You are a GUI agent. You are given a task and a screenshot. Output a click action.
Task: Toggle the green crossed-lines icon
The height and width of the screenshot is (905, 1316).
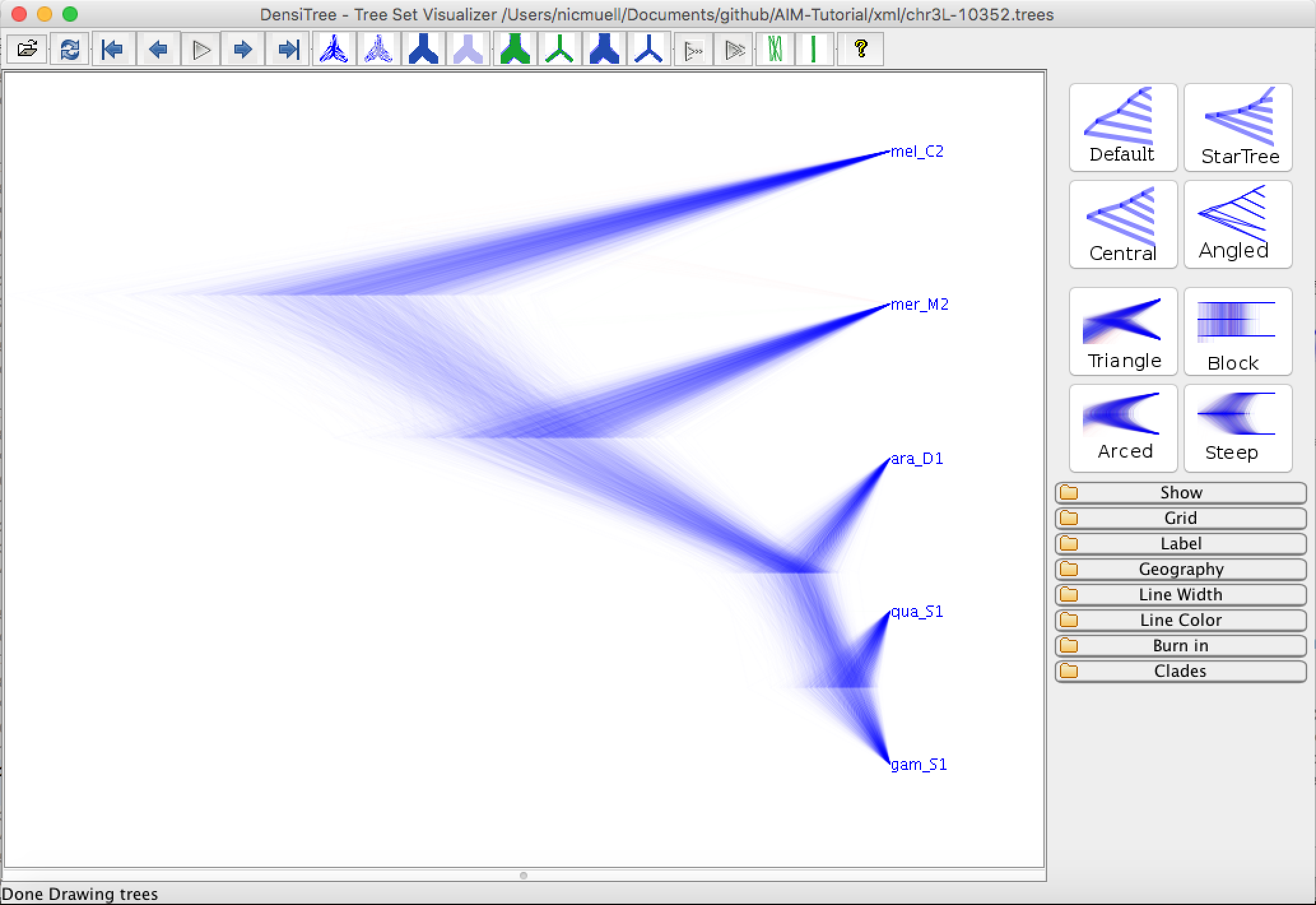775,49
